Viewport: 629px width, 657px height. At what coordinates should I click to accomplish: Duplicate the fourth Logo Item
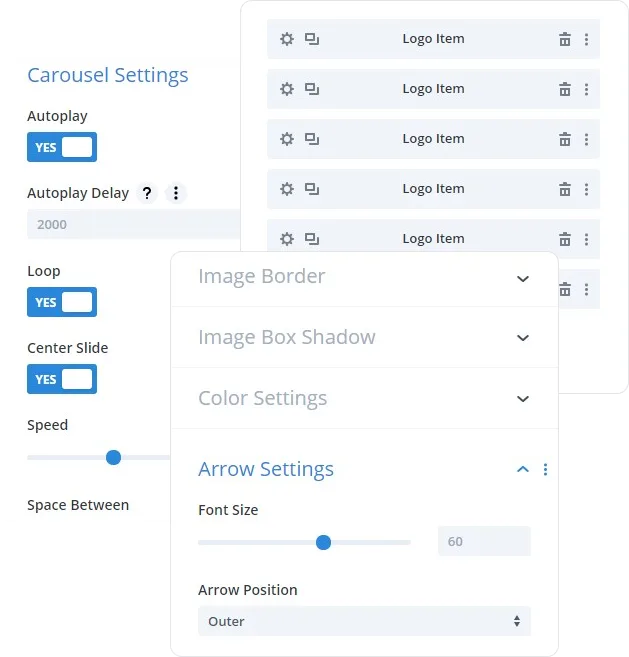pyautogui.click(x=312, y=189)
